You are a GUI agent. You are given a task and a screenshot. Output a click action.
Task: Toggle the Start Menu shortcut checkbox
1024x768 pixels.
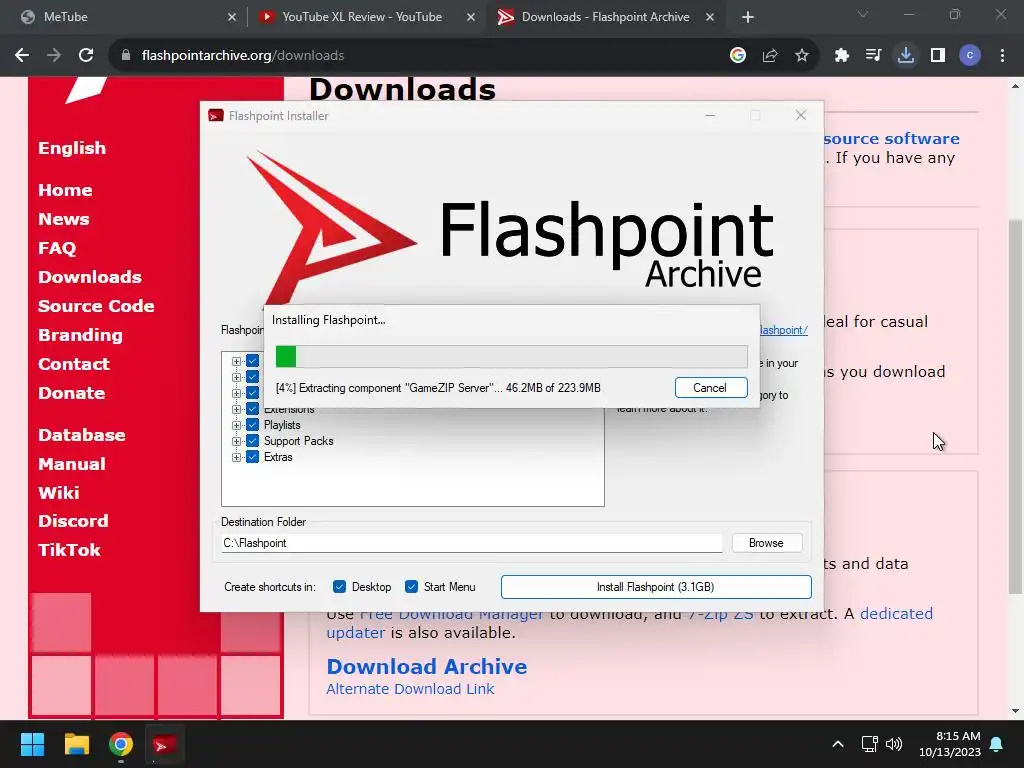(x=411, y=587)
